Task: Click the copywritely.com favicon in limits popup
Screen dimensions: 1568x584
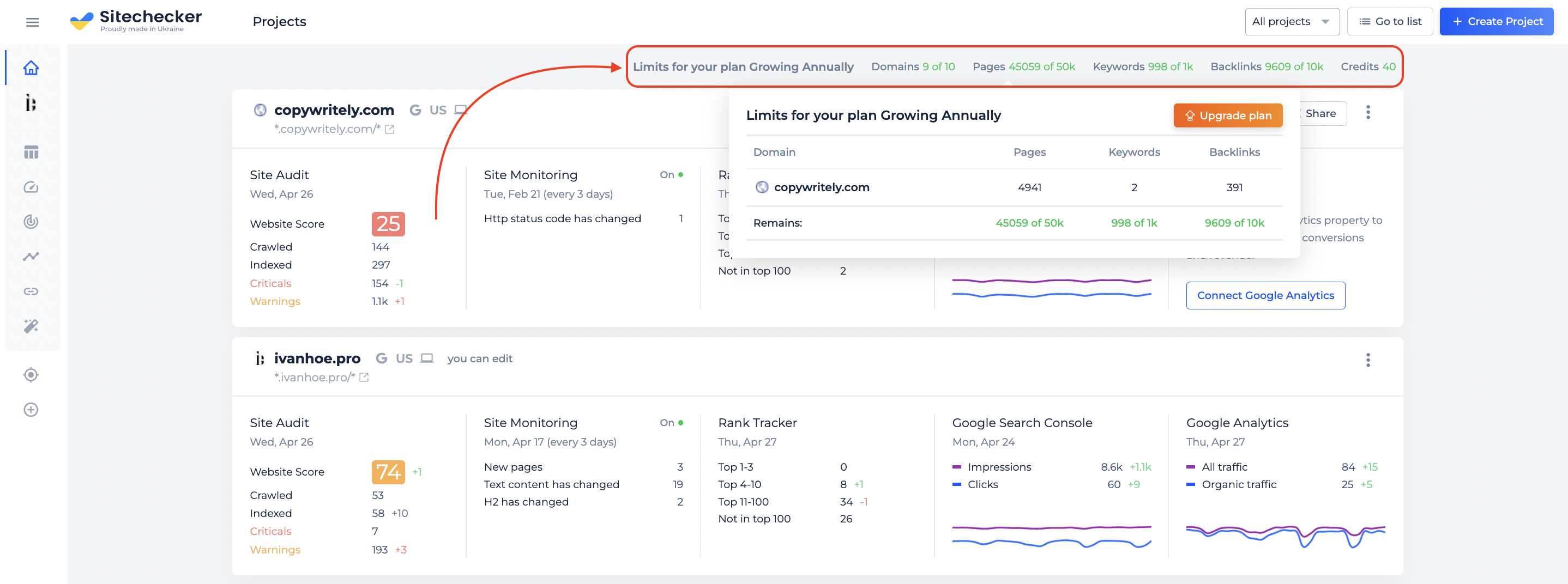Action: [x=762, y=187]
